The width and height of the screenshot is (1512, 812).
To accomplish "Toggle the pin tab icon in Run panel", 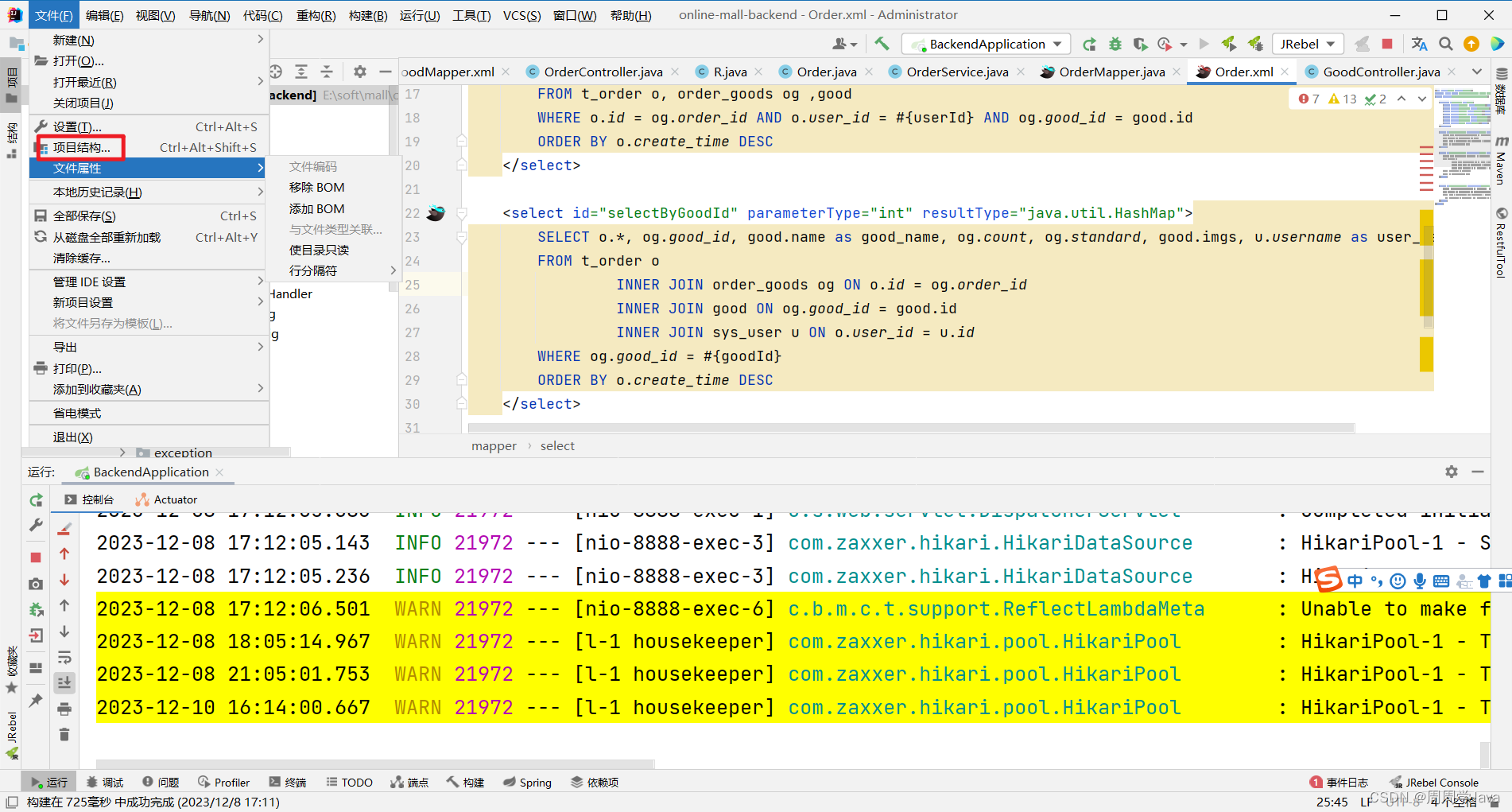I will click(x=36, y=700).
